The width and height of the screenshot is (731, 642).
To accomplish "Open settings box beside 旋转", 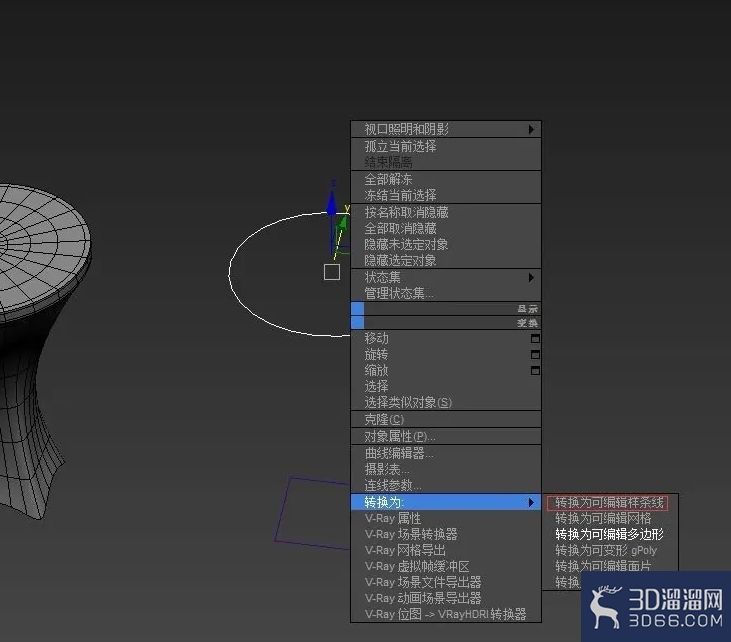I will point(535,354).
